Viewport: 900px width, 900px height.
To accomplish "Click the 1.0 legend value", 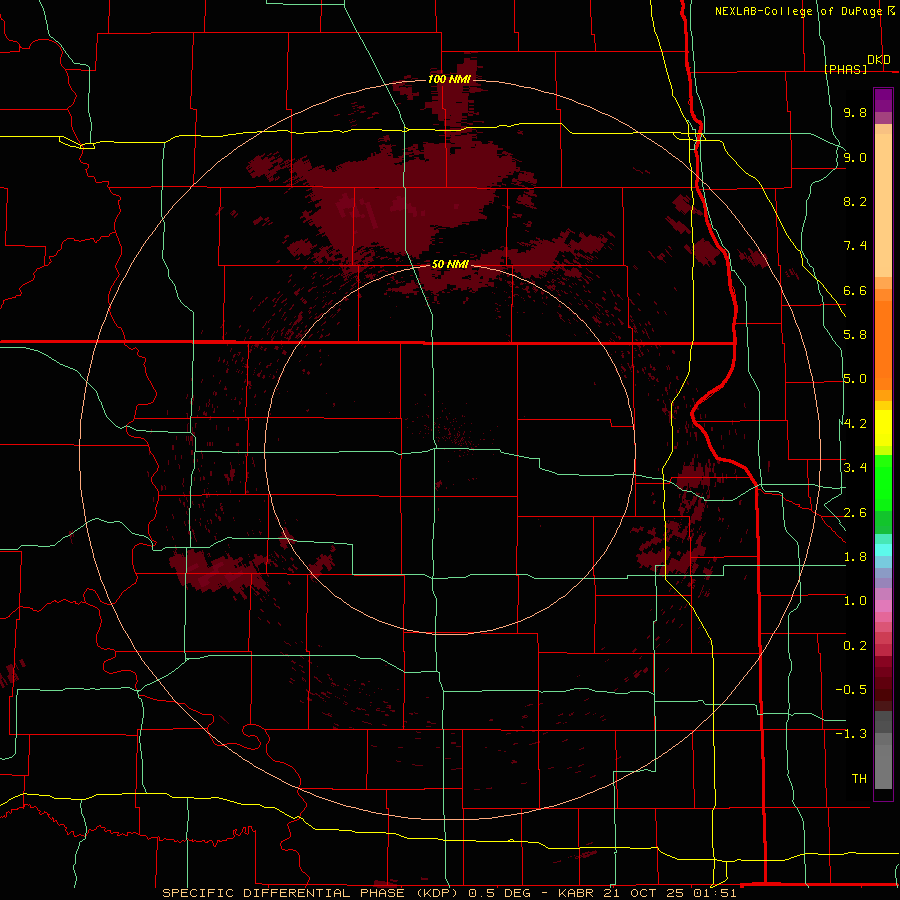I will coord(855,601).
